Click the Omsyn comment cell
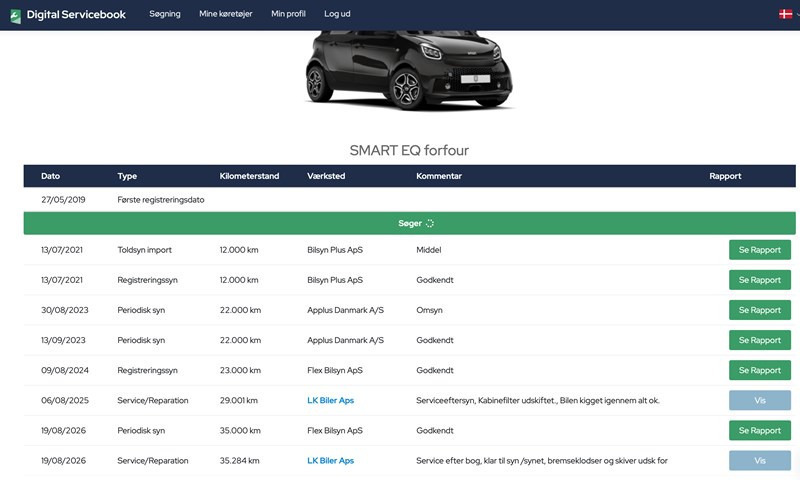This screenshot has width=800, height=480. tap(429, 310)
